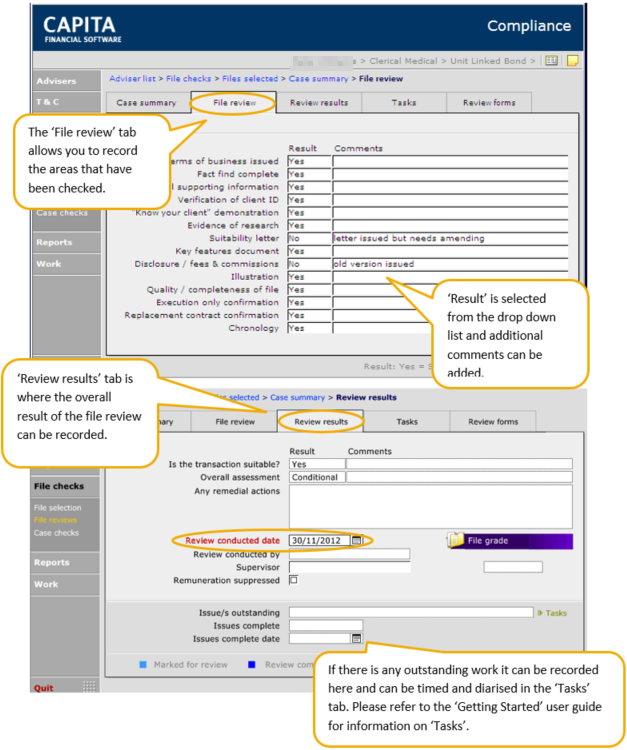Select File selection in the sidebar
This screenshot has height=750, width=627.
[x=57, y=507]
